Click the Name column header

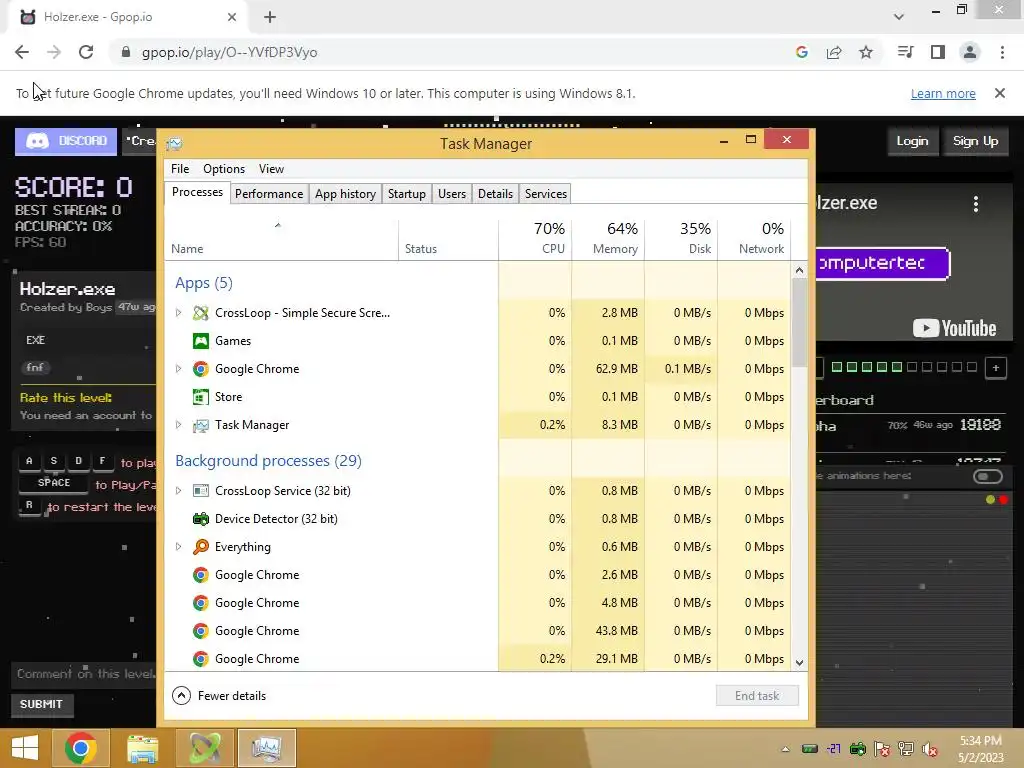281,238
